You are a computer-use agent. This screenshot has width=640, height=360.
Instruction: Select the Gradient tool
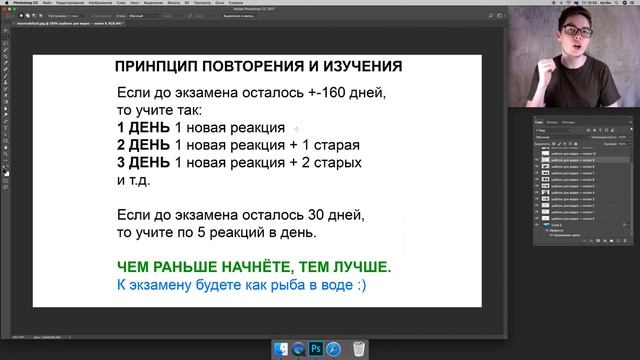point(6,102)
